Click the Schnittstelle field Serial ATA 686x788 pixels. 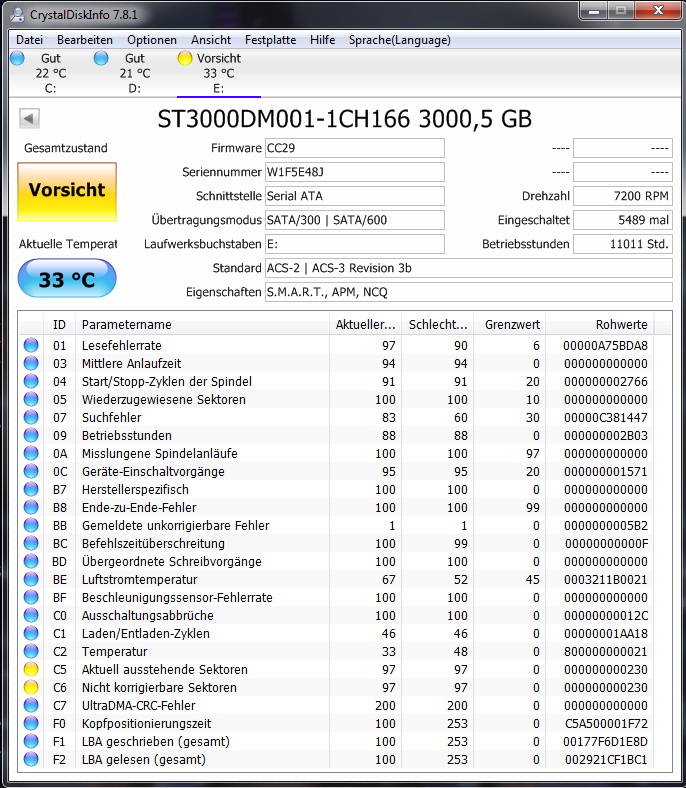pyautogui.click(x=355, y=196)
